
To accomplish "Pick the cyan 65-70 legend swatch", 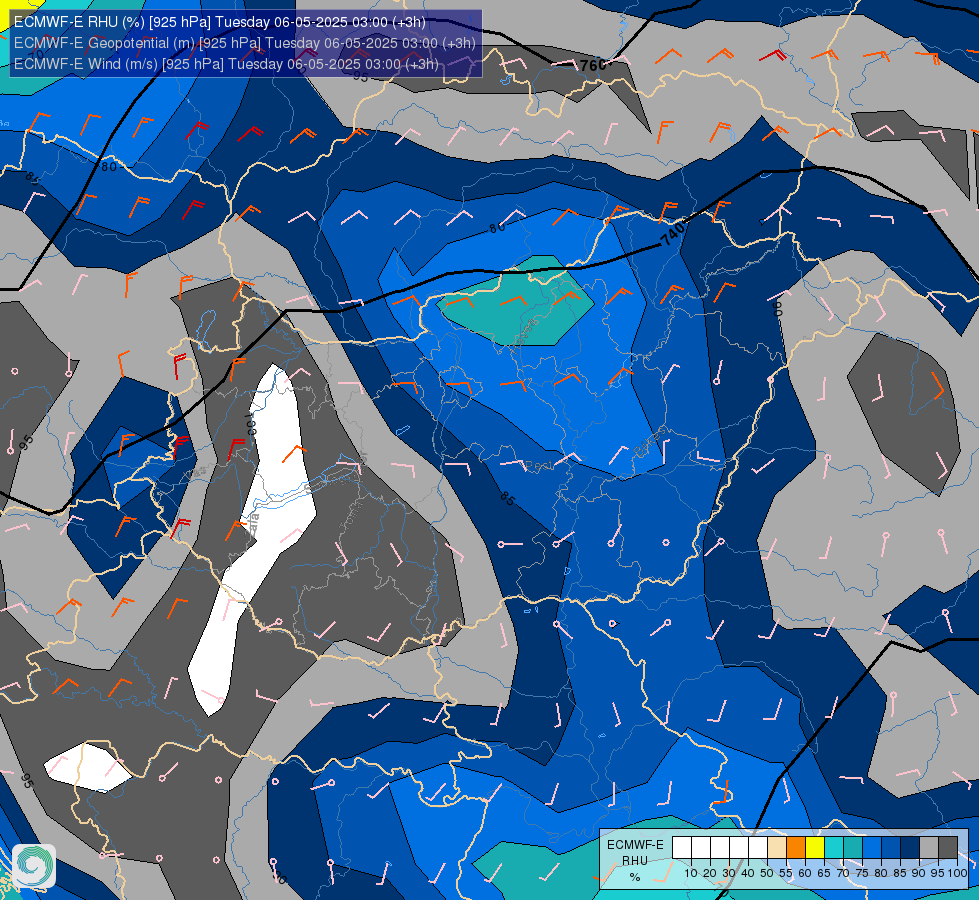I will tap(834, 847).
